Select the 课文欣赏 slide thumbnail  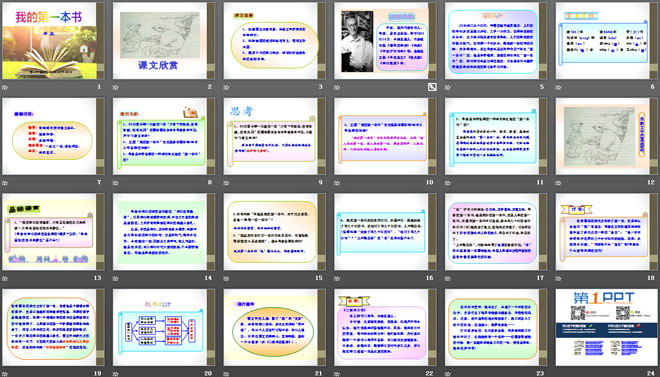point(164,41)
